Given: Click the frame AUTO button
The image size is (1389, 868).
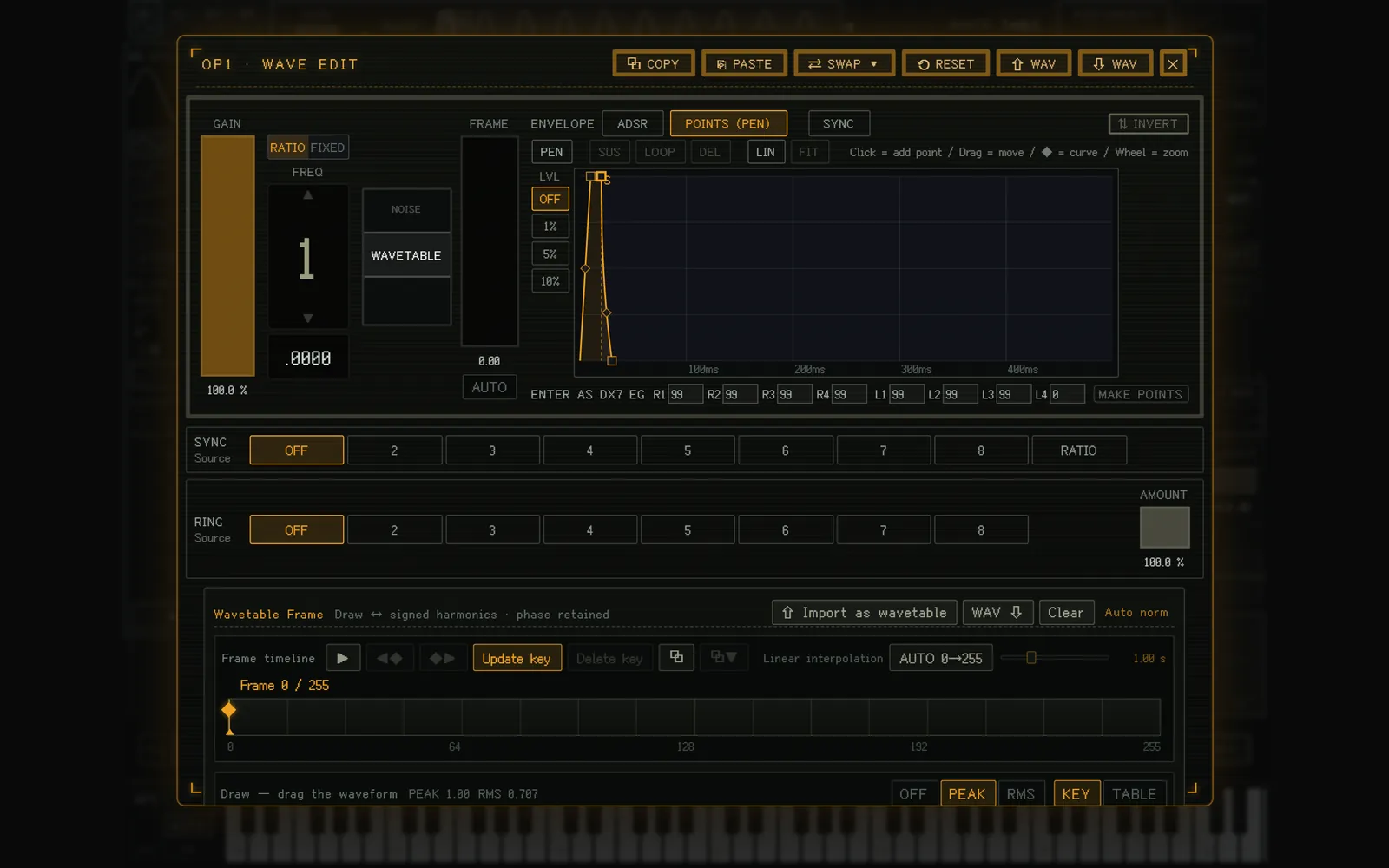Looking at the screenshot, I should click(x=489, y=387).
